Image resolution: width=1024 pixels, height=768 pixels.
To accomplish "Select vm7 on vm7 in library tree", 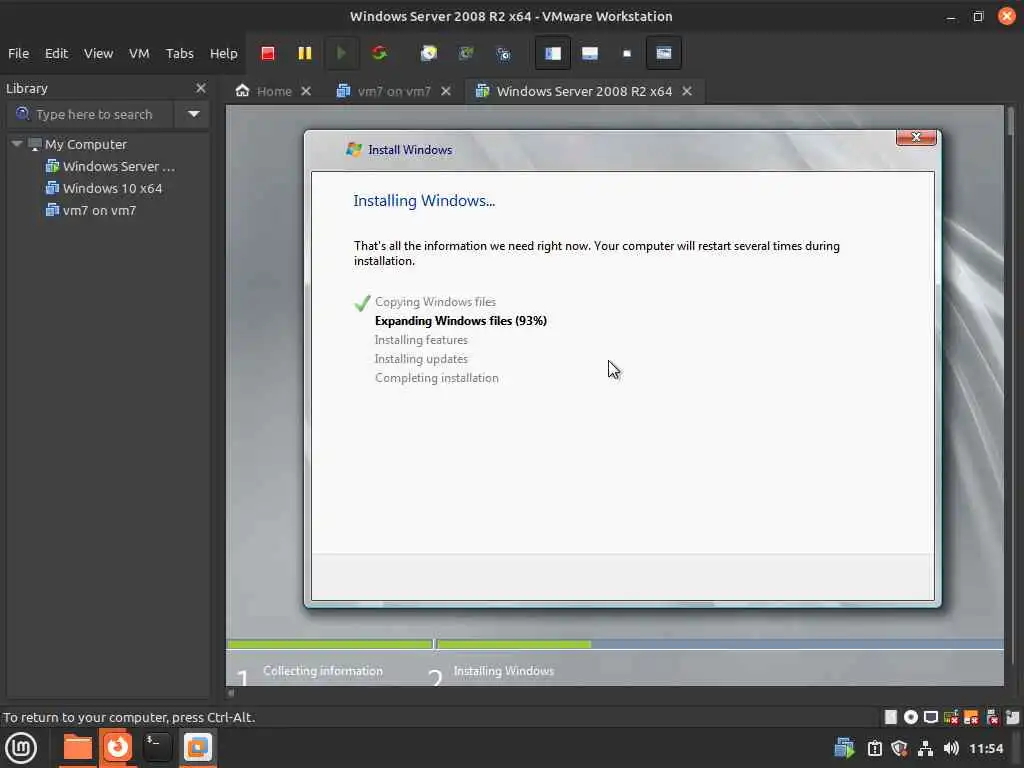I will click(x=90, y=211).
